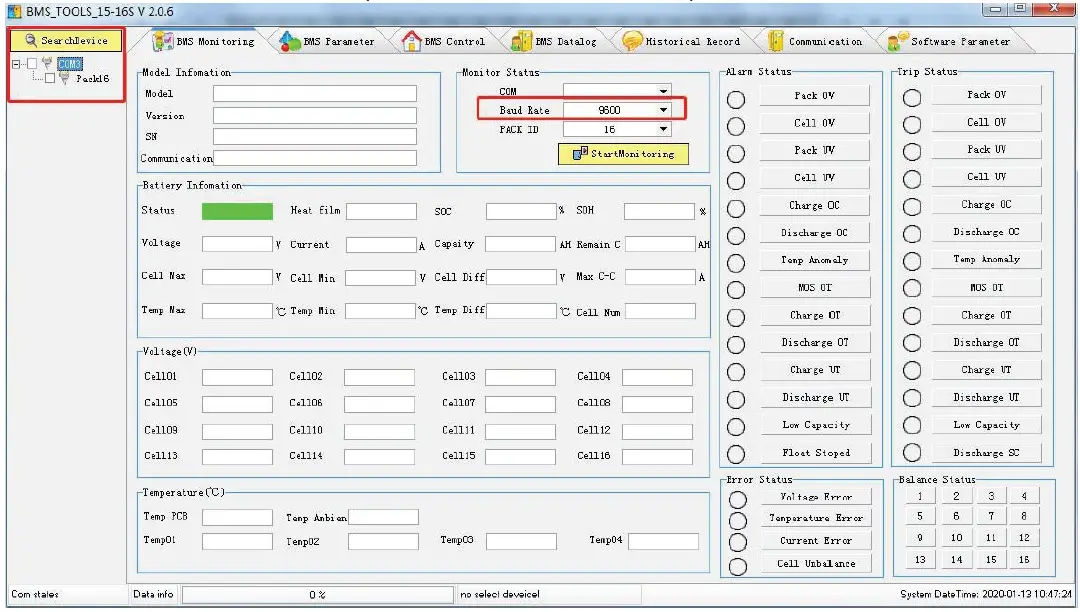Click balance status cell 16
This screenshot has height=612, width=1080.
pos(1024,559)
